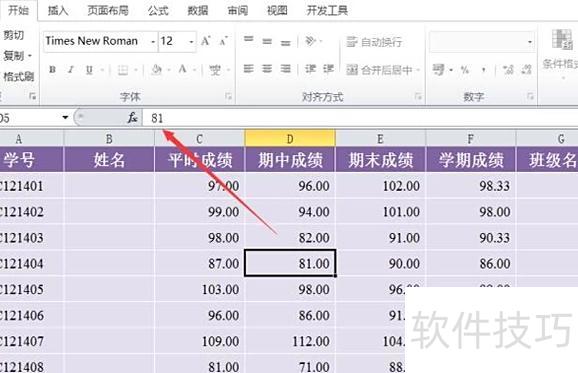The image size is (578, 373).
Task: Switch to the 视图 tab
Action: 277,10
